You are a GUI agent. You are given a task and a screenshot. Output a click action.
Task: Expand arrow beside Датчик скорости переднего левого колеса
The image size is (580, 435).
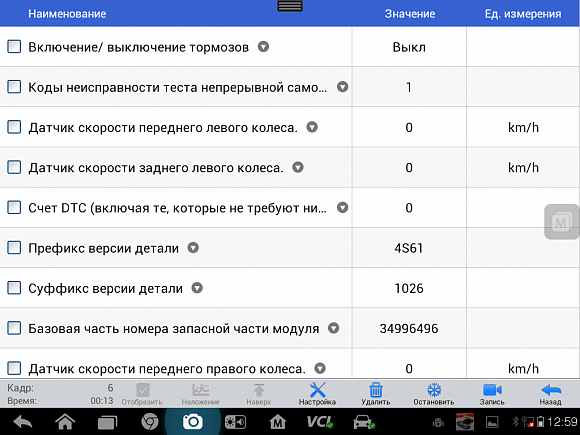click(x=312, y=127)
